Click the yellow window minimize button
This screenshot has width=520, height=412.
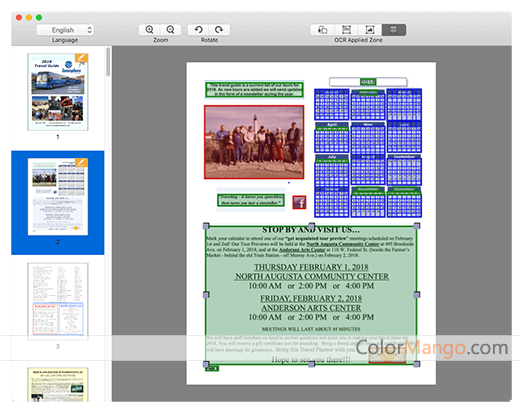click(29, 17)
